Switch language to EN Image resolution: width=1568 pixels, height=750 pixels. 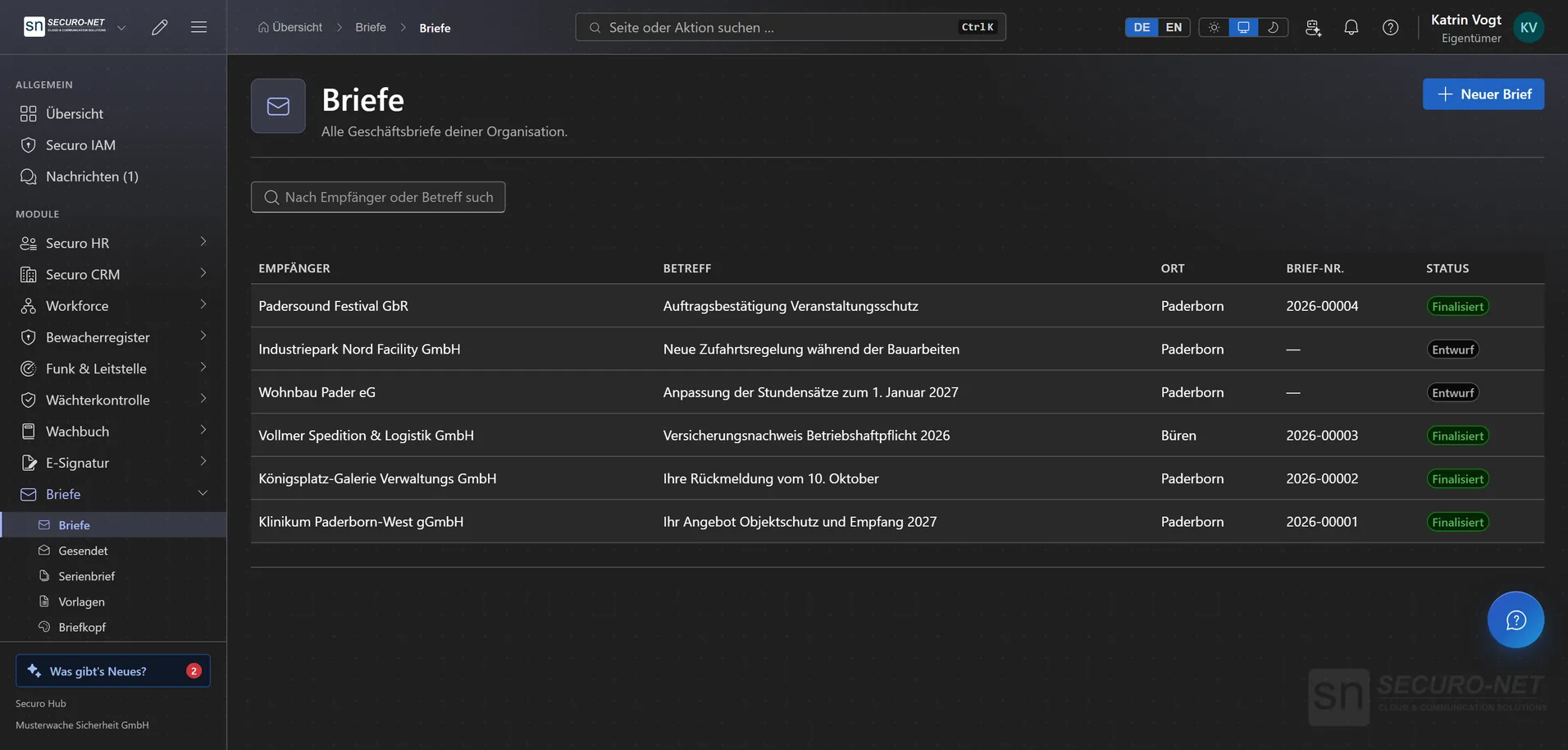click(1174, 27)
